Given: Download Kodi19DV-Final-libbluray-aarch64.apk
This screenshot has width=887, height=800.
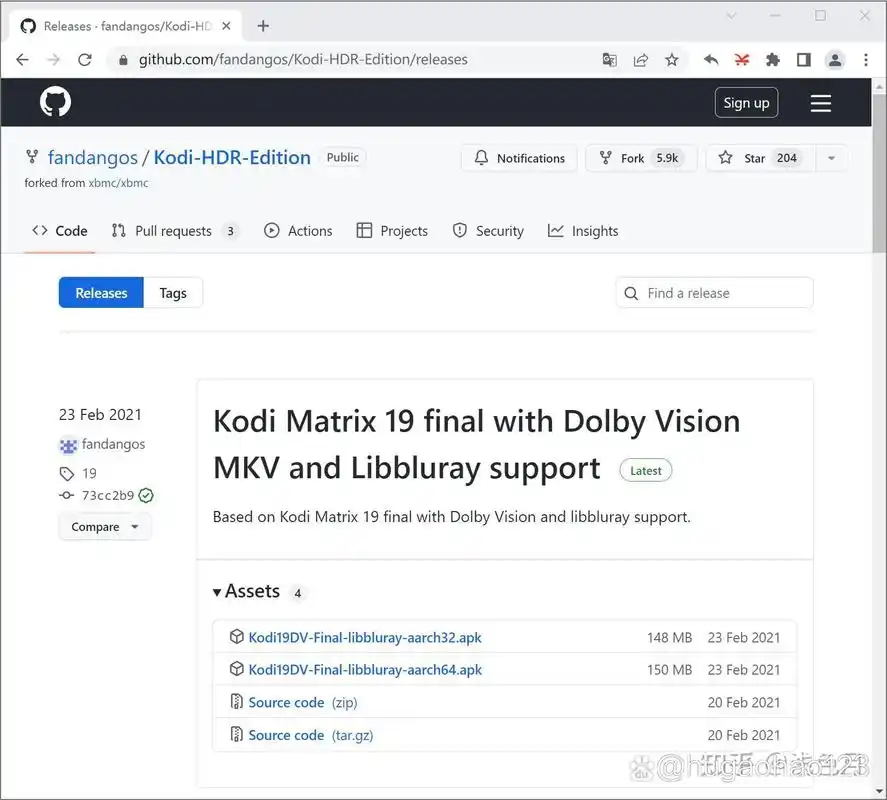Looking at the screenshot, I should [x=365, y=670].
